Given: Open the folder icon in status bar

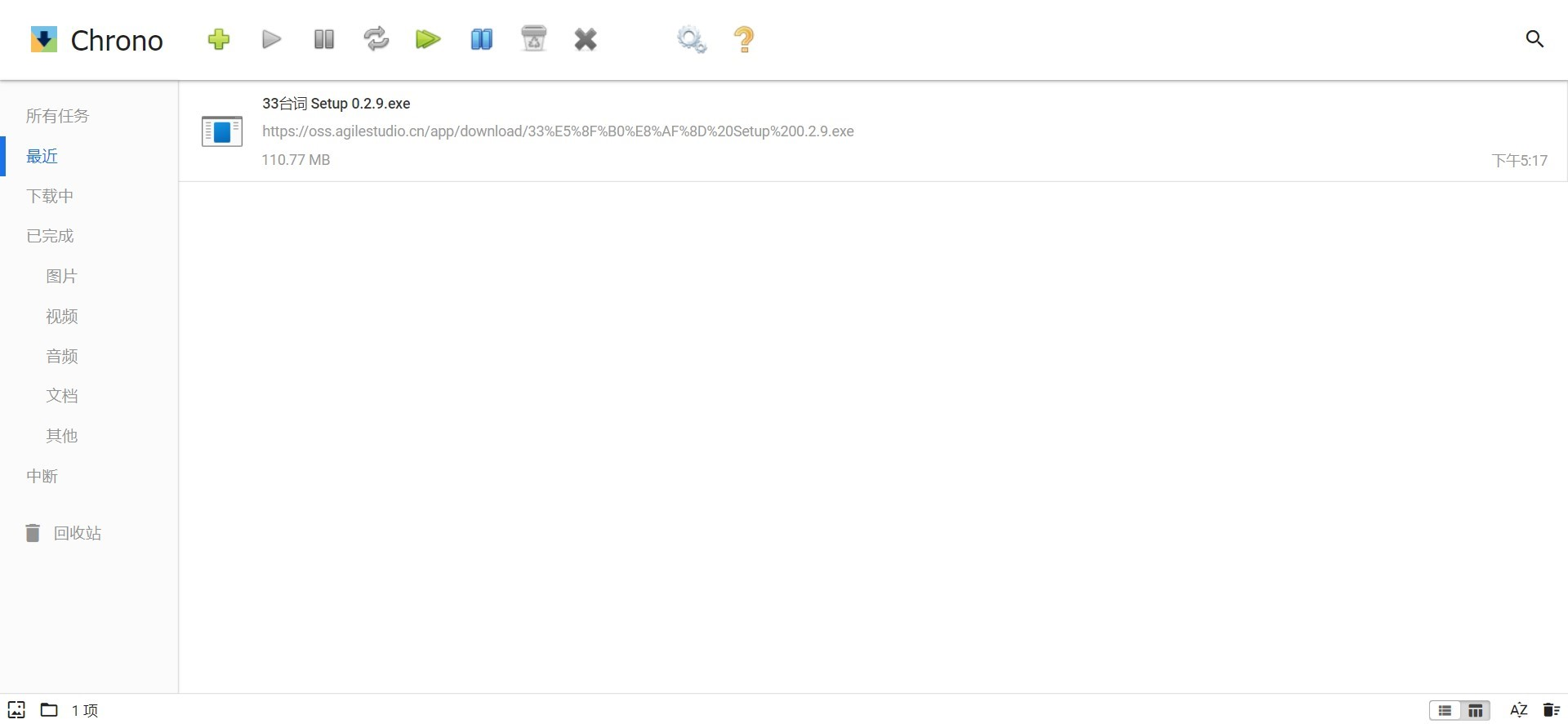Looking at the screenshot, I should click(x=49, y=709).
